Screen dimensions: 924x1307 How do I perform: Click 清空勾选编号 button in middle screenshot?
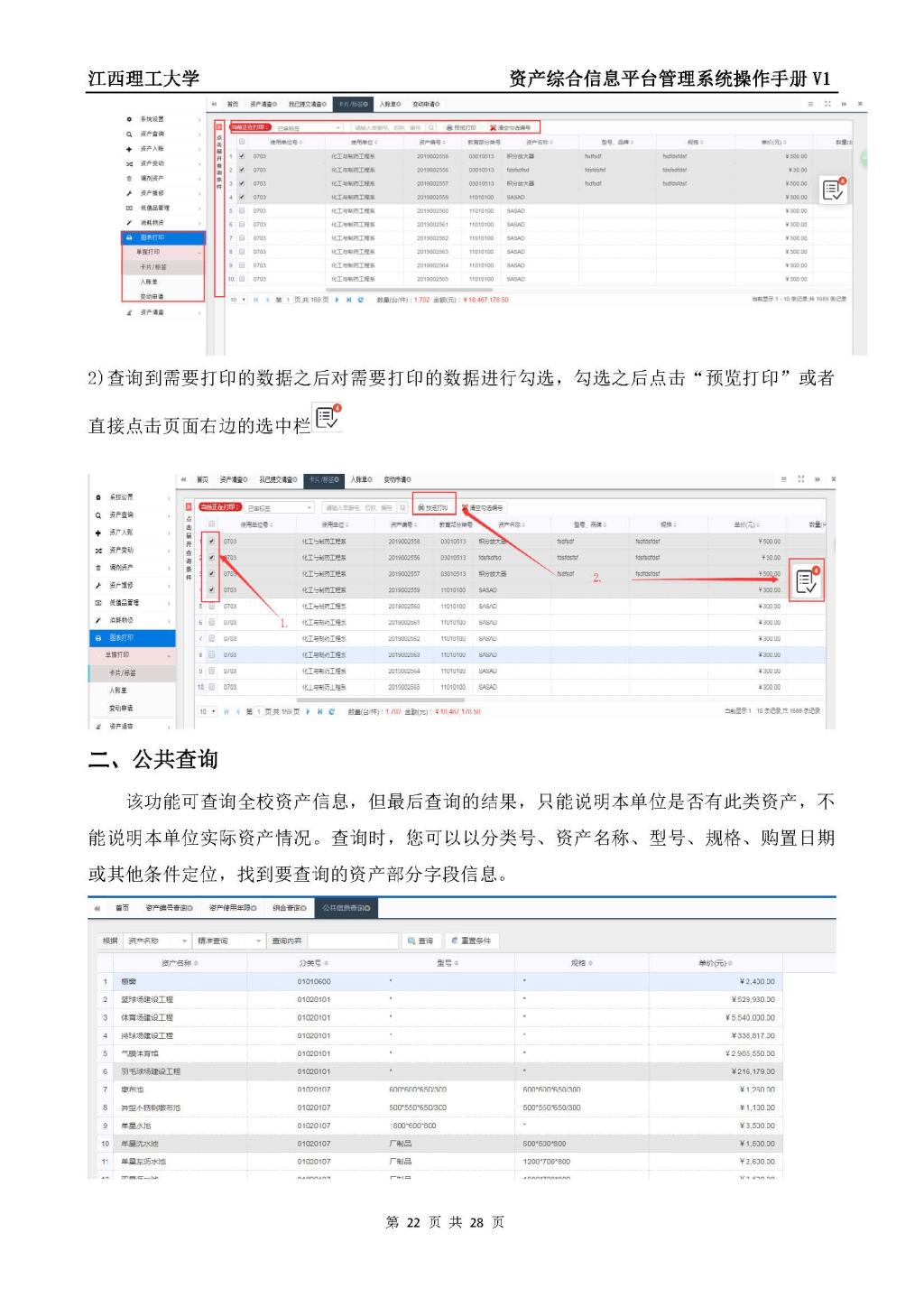coord(484,508)
